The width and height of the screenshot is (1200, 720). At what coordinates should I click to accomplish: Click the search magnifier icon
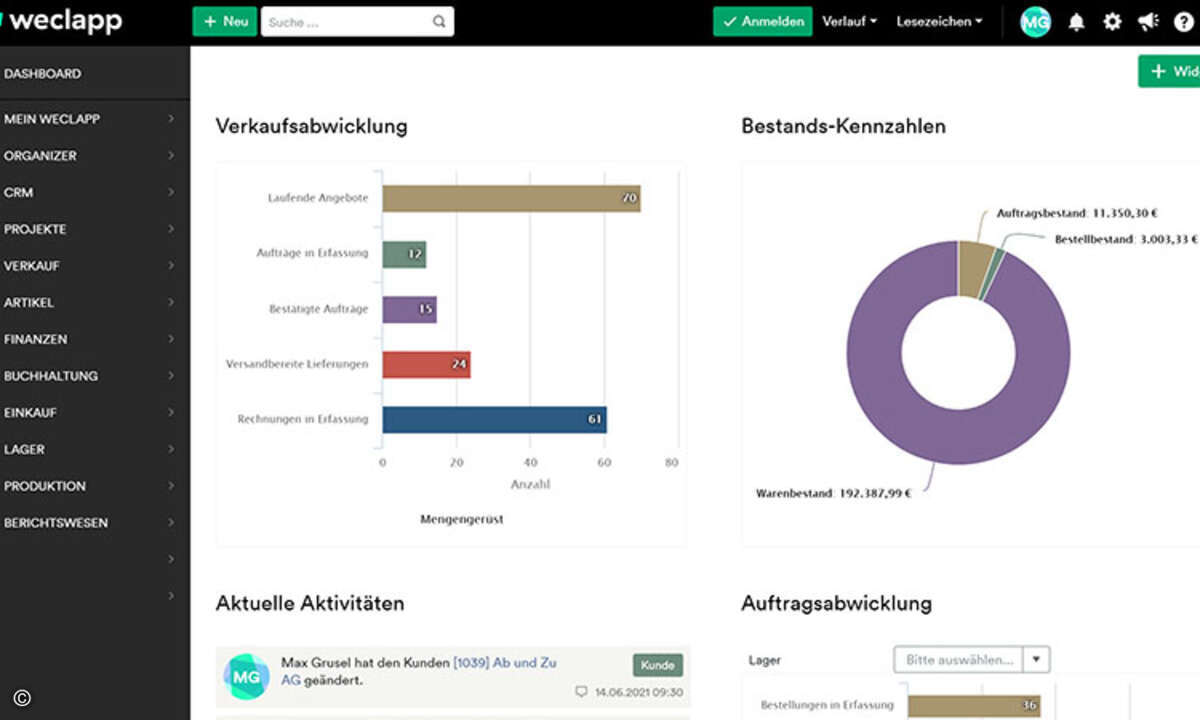[x=439, y=22]
